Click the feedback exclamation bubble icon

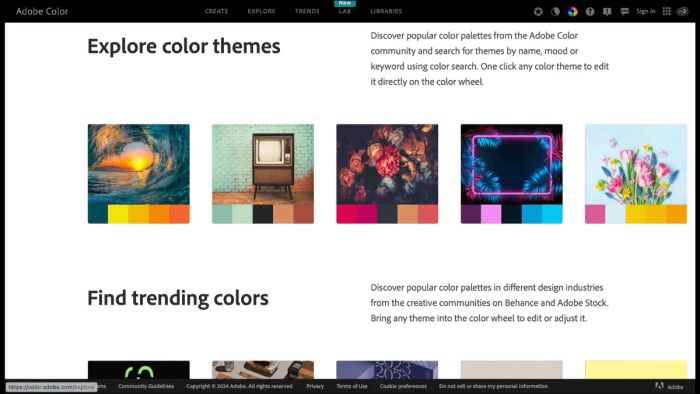[x=607, y=12]
